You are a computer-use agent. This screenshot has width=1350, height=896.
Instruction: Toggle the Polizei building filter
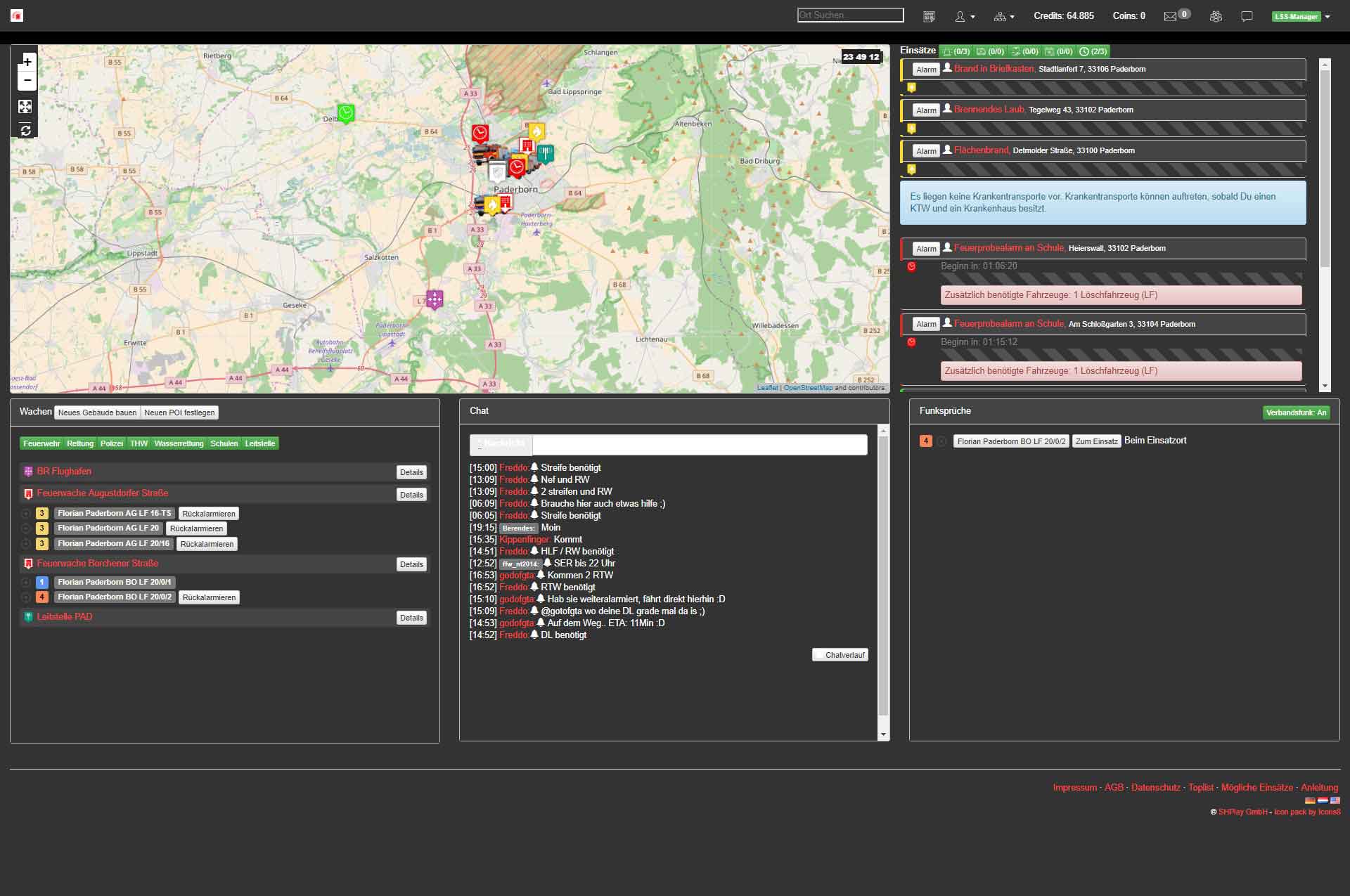[x=111, y=443]
